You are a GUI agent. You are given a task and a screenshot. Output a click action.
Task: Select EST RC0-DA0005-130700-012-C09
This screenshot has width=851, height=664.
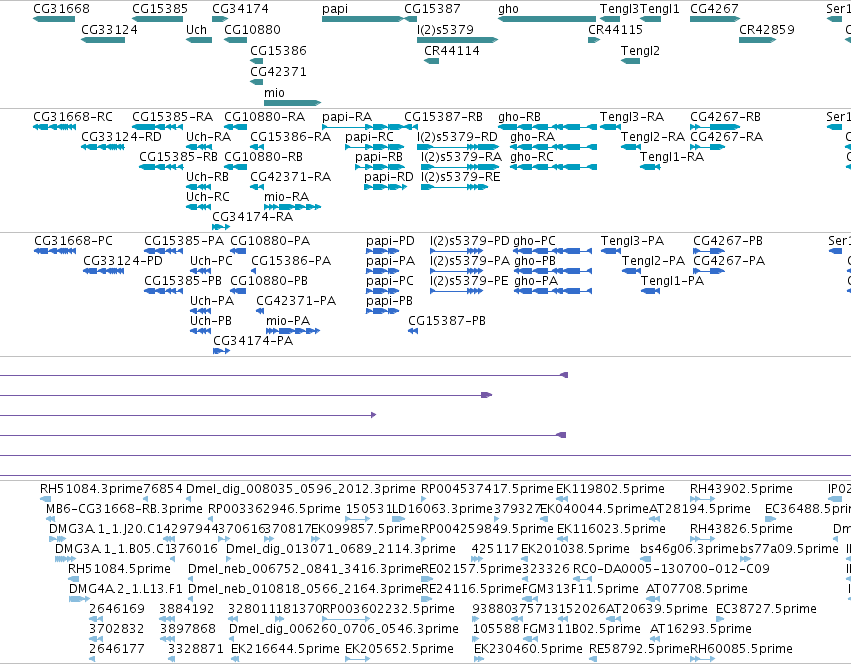(671, 569)
